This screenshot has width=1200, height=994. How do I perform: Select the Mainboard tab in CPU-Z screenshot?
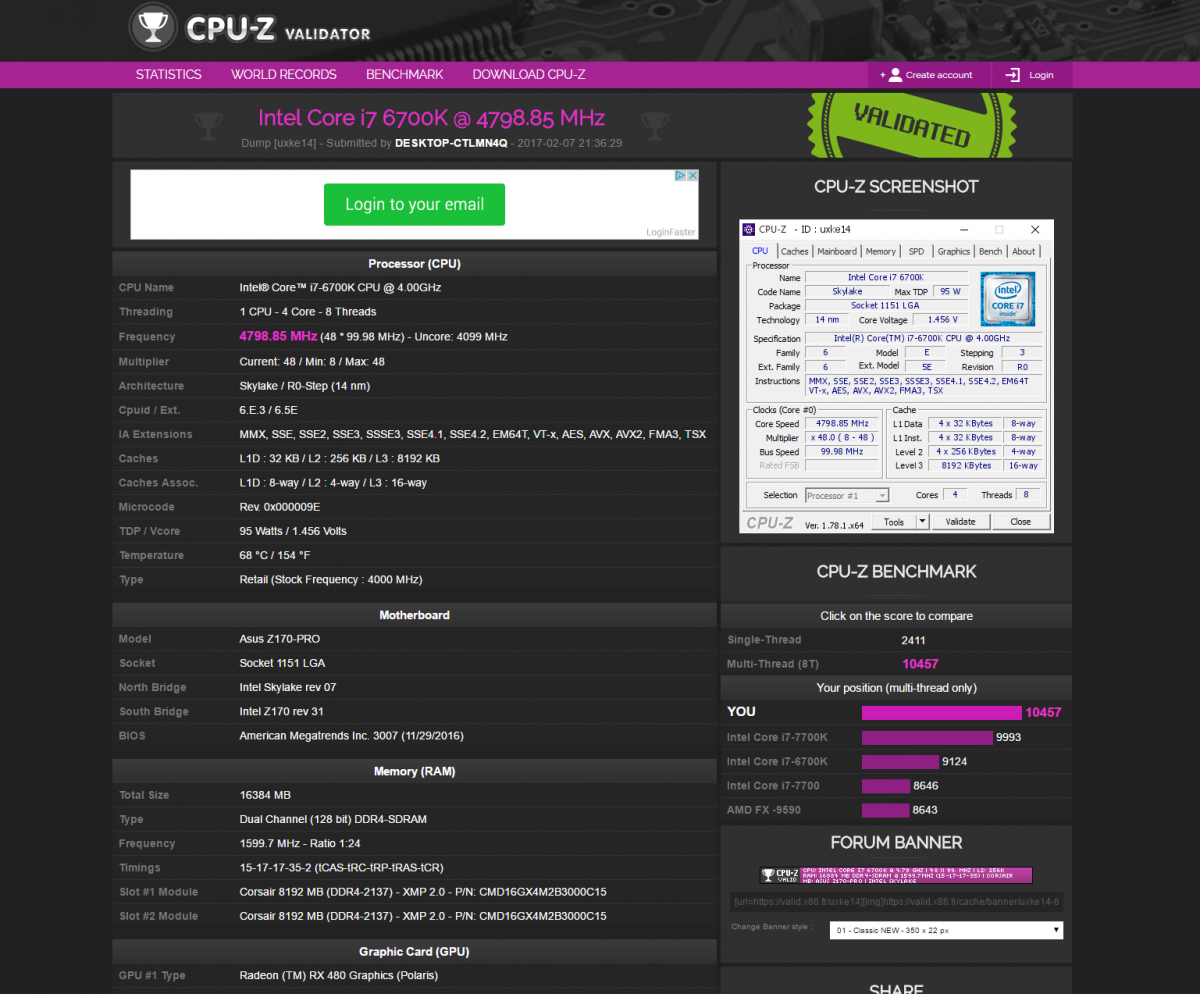[x=836, y=251]
